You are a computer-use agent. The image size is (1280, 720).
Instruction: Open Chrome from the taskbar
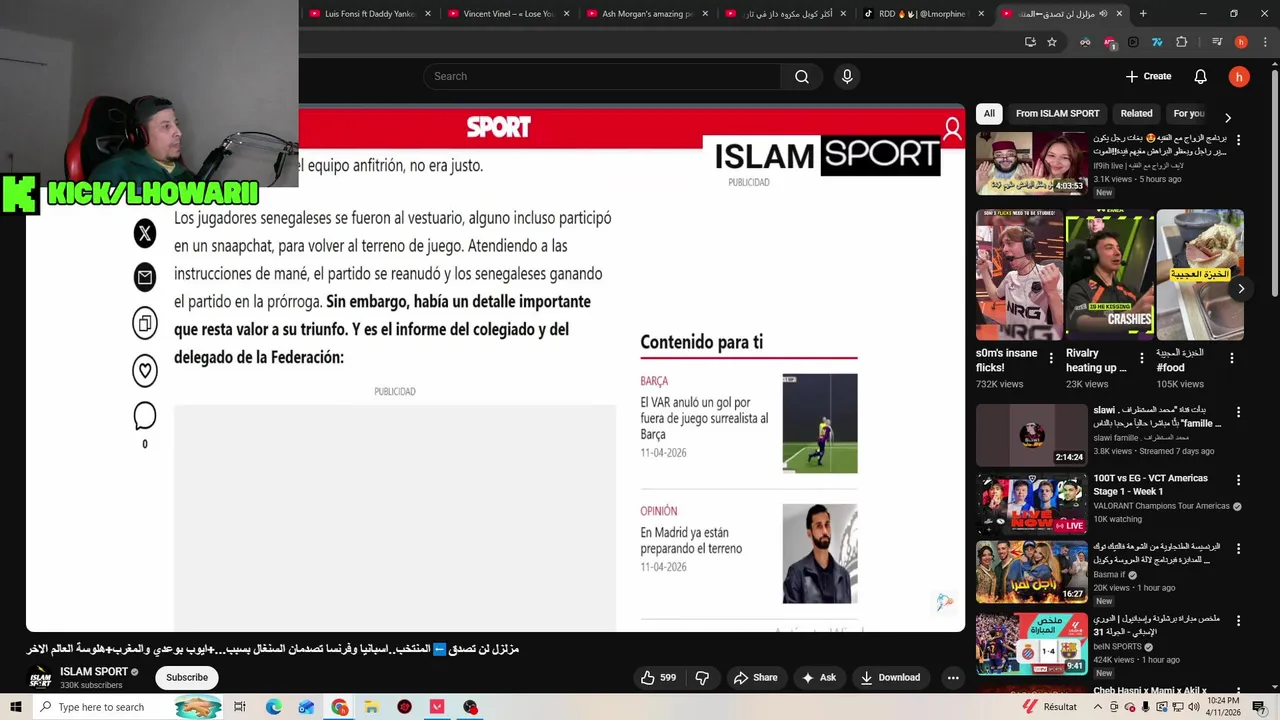pyautogui.click(x=340, y=707)
